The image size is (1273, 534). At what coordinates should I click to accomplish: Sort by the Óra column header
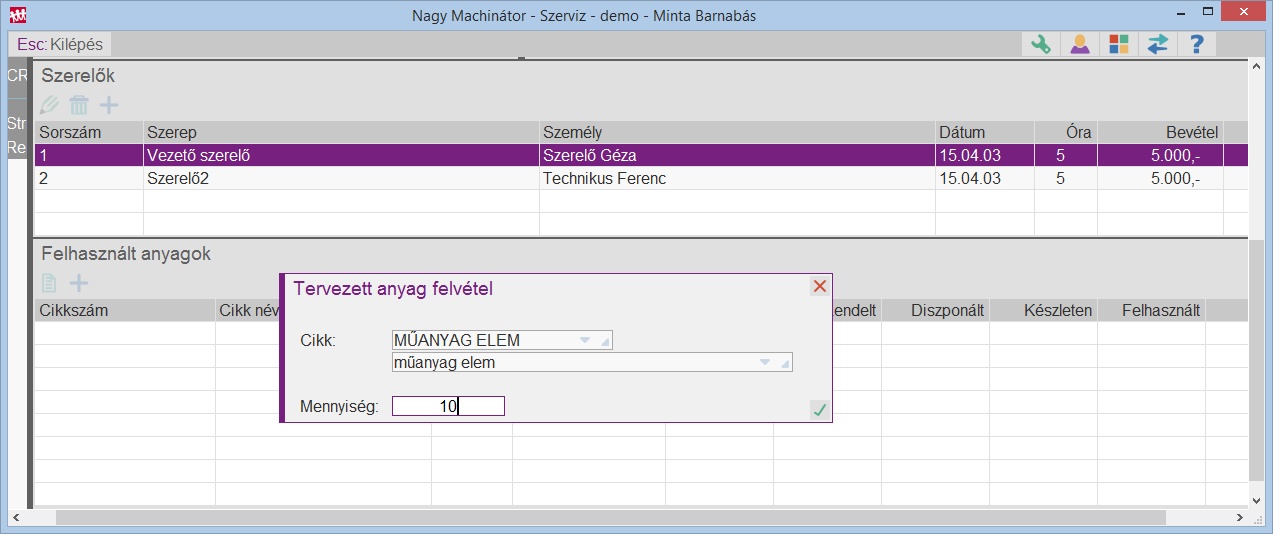1065,132
